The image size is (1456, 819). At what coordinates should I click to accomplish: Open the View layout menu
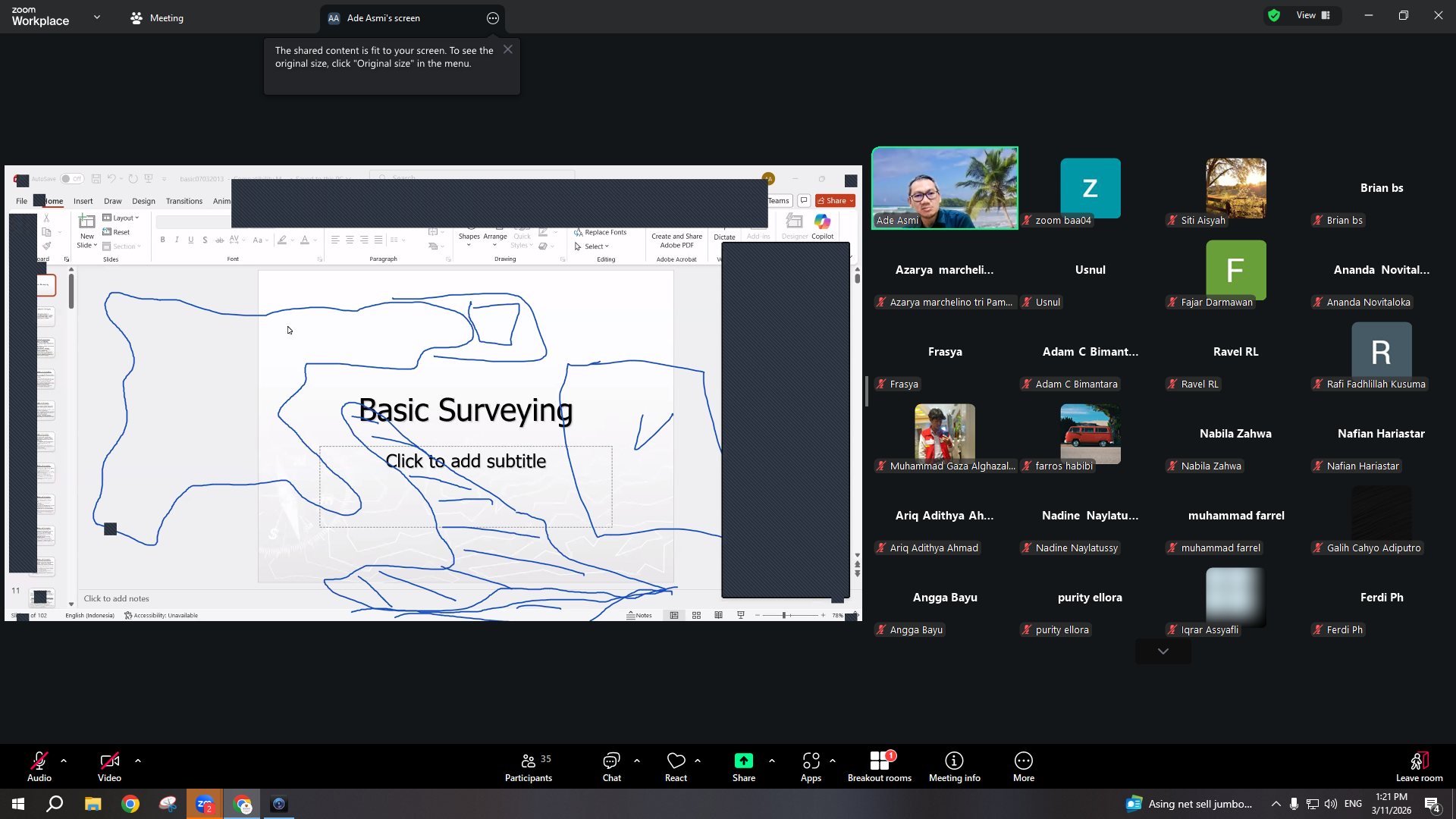tap(1313, 15)
